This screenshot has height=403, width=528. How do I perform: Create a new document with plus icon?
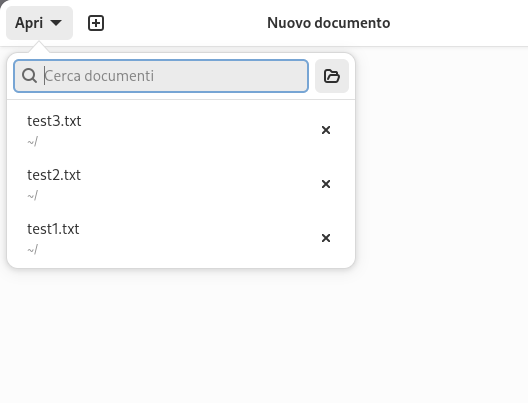[x=96, y=23]
